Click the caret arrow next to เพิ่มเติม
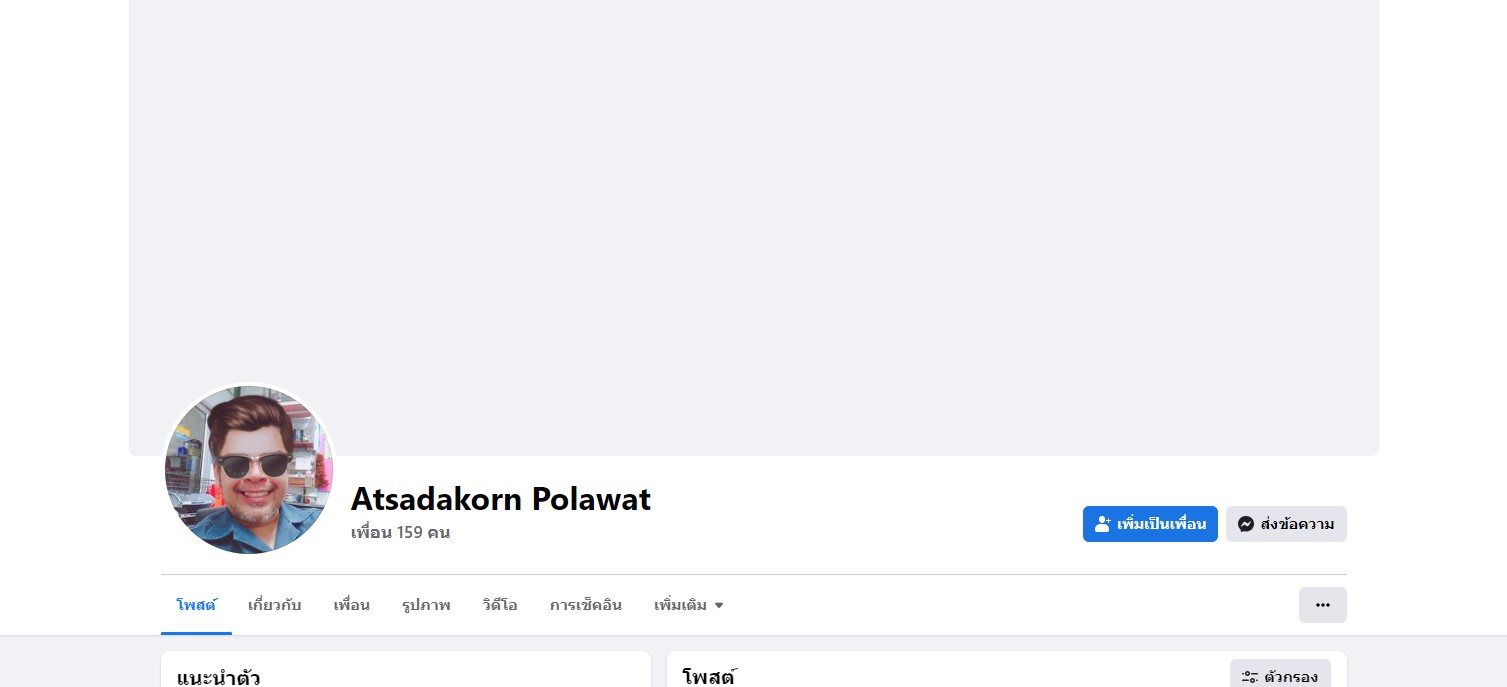Viewport: 1507px width, 687px height. coord(719,606)
